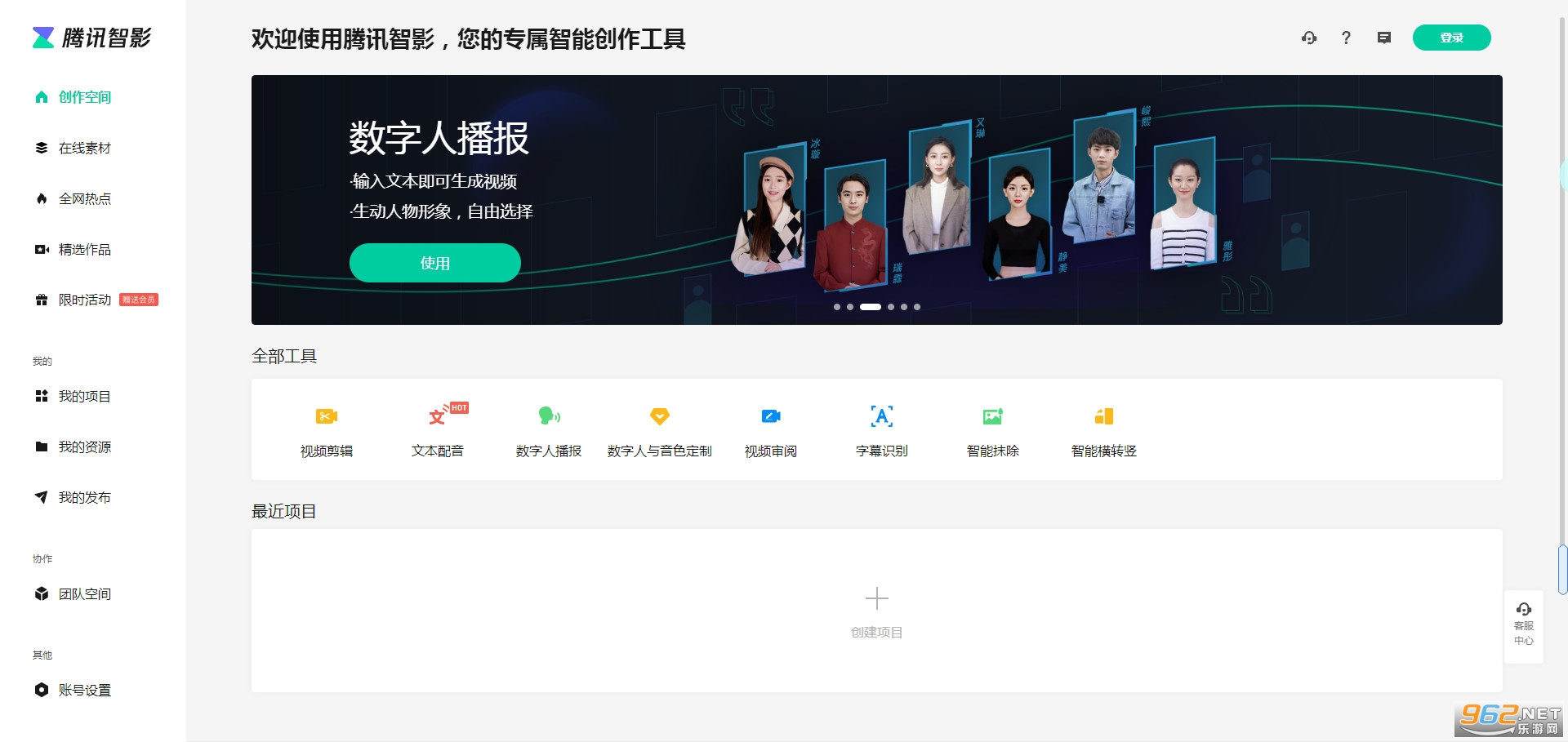Click the 全部工具 section heading

pos(284,356)
